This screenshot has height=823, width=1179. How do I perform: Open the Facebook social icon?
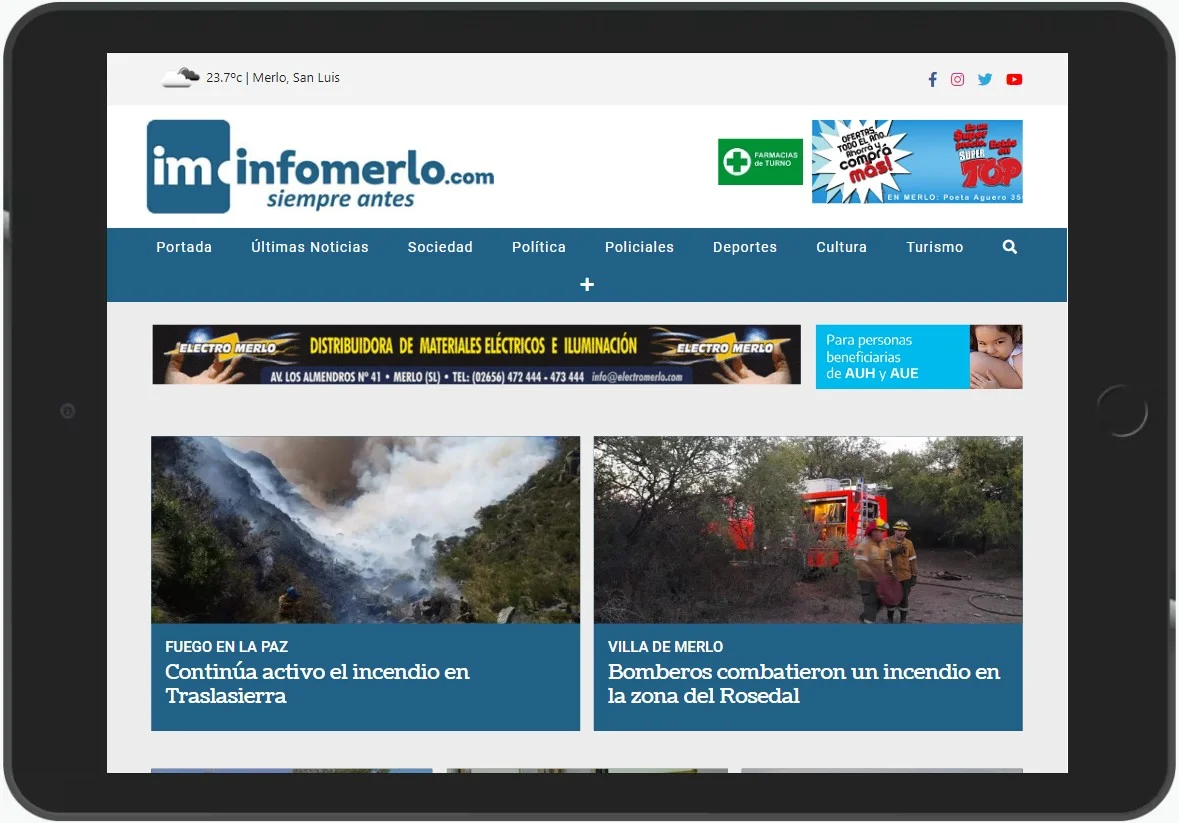(932, 80)
